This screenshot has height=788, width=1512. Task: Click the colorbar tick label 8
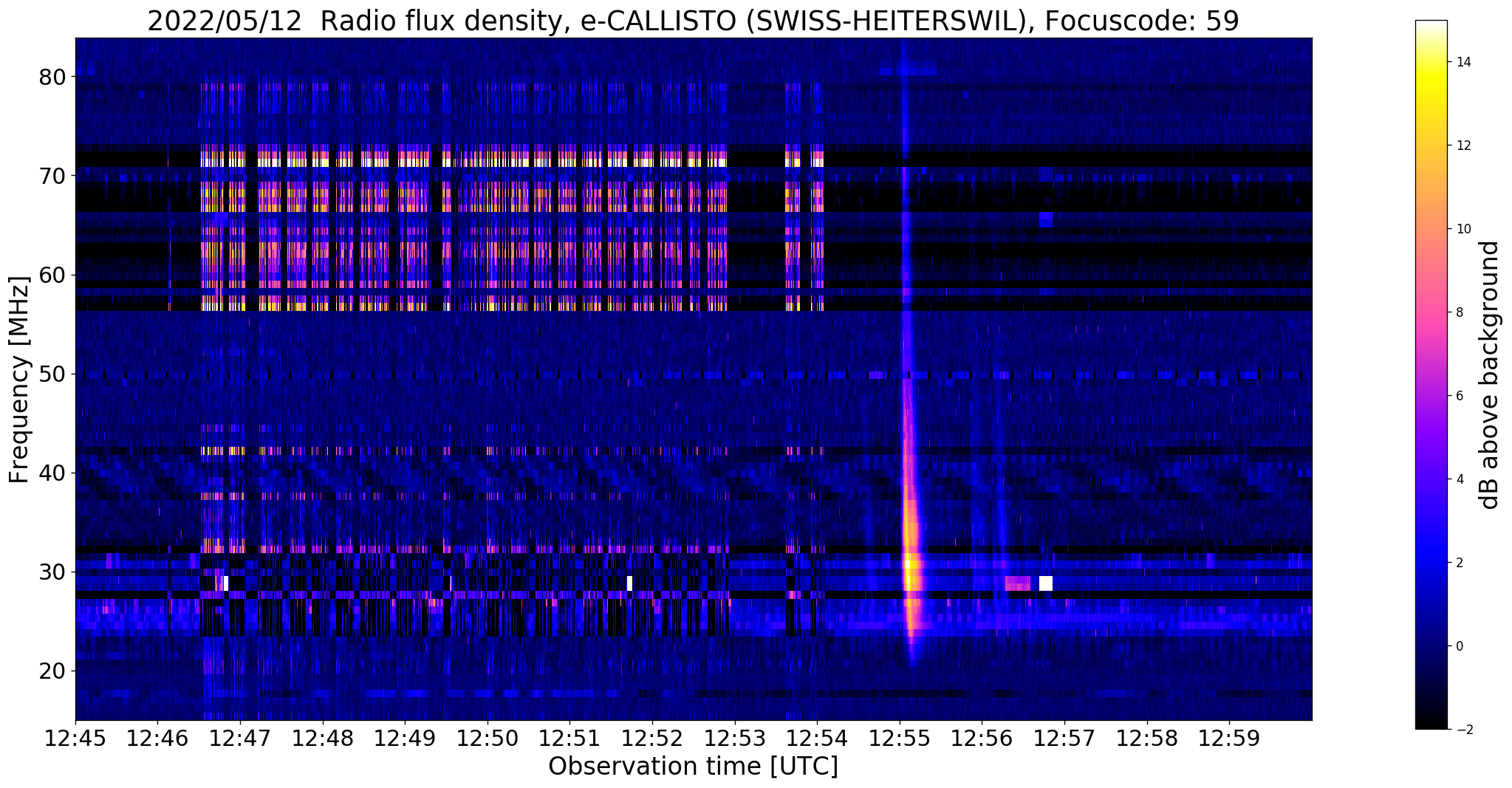1460,312
